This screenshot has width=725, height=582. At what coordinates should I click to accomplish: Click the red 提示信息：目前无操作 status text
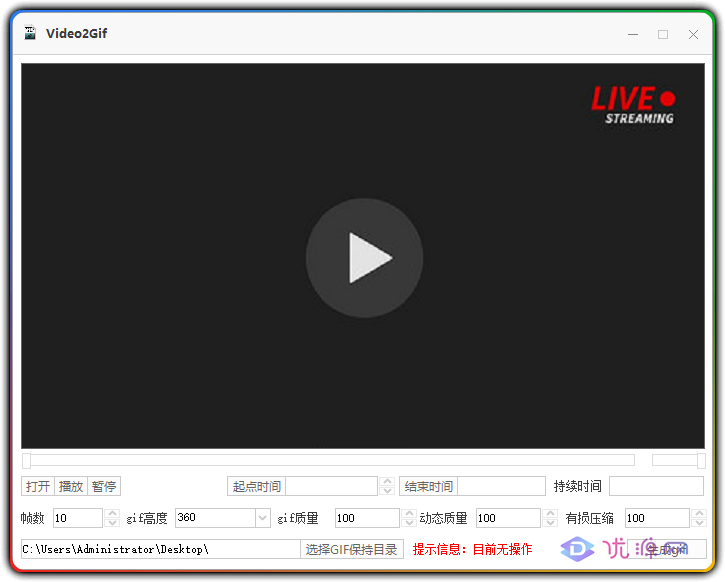pos(472,549)
